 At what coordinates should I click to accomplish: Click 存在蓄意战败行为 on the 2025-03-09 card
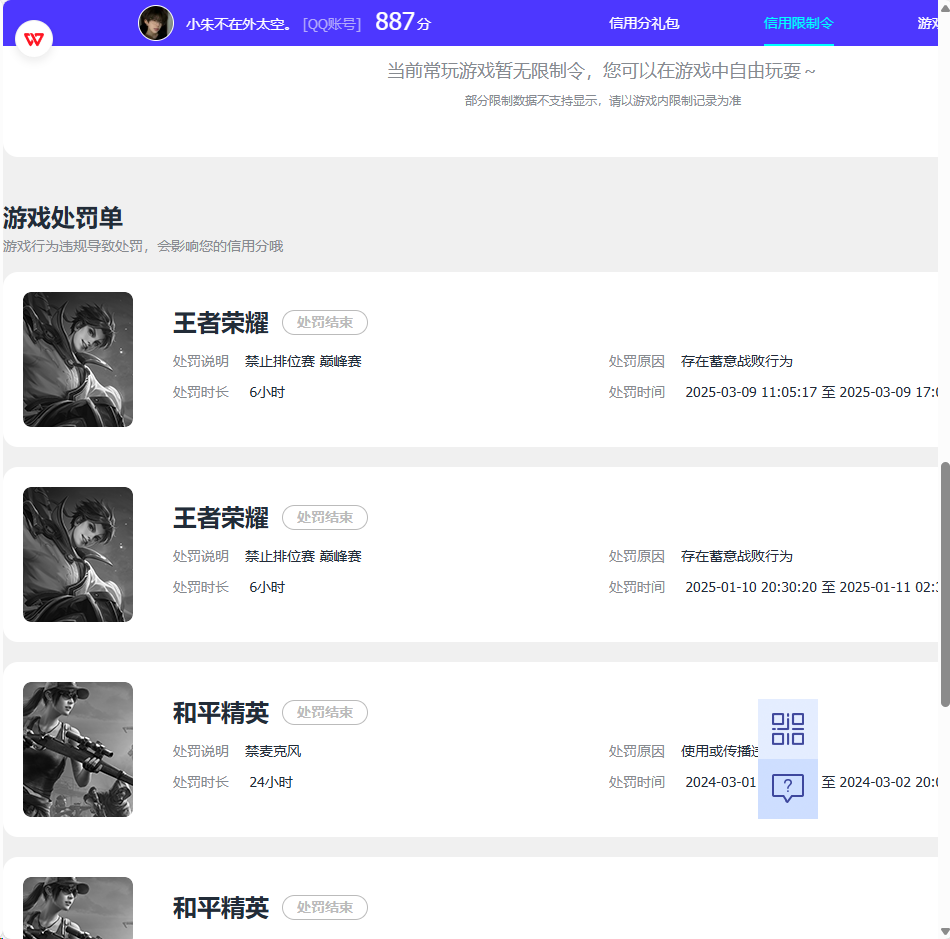[737, 361]
